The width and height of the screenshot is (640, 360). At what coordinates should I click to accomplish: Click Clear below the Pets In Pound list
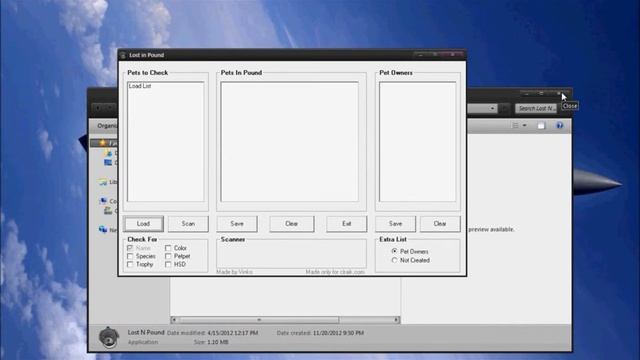click(x=291, y=224)
